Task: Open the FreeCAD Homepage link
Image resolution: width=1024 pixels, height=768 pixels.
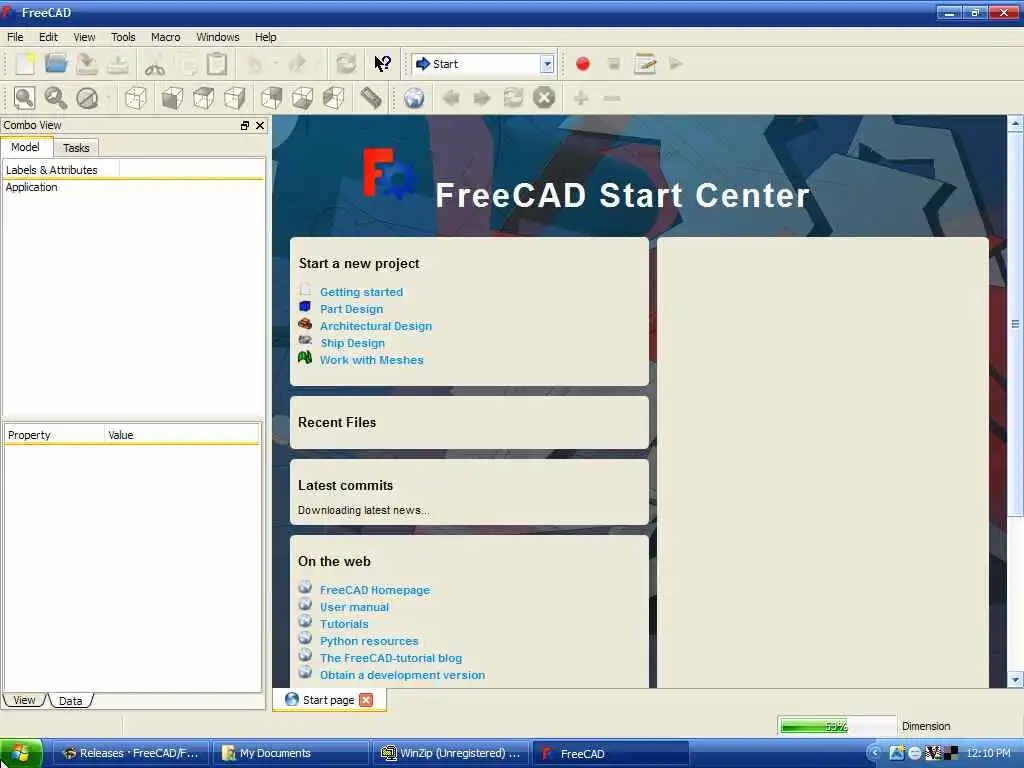Action: tap(375, 590)
